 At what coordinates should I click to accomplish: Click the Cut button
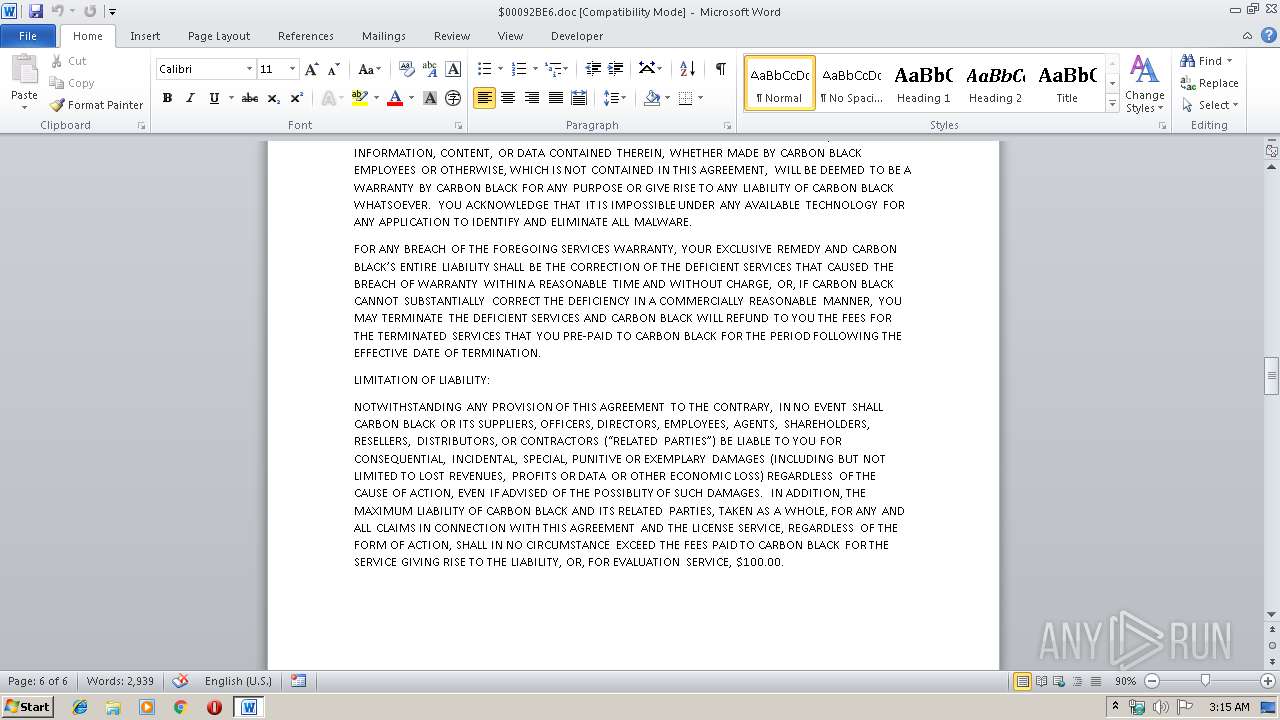point(68,61)
